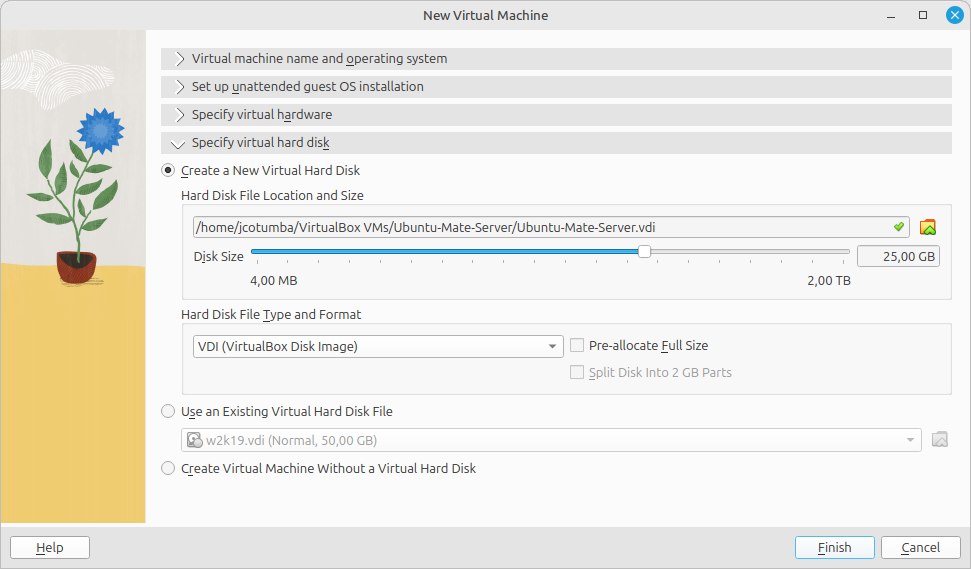This screenshot has width=971, height=569.
Task: Click the Disk Size slider handle
Action: click(x=644, y=251)
